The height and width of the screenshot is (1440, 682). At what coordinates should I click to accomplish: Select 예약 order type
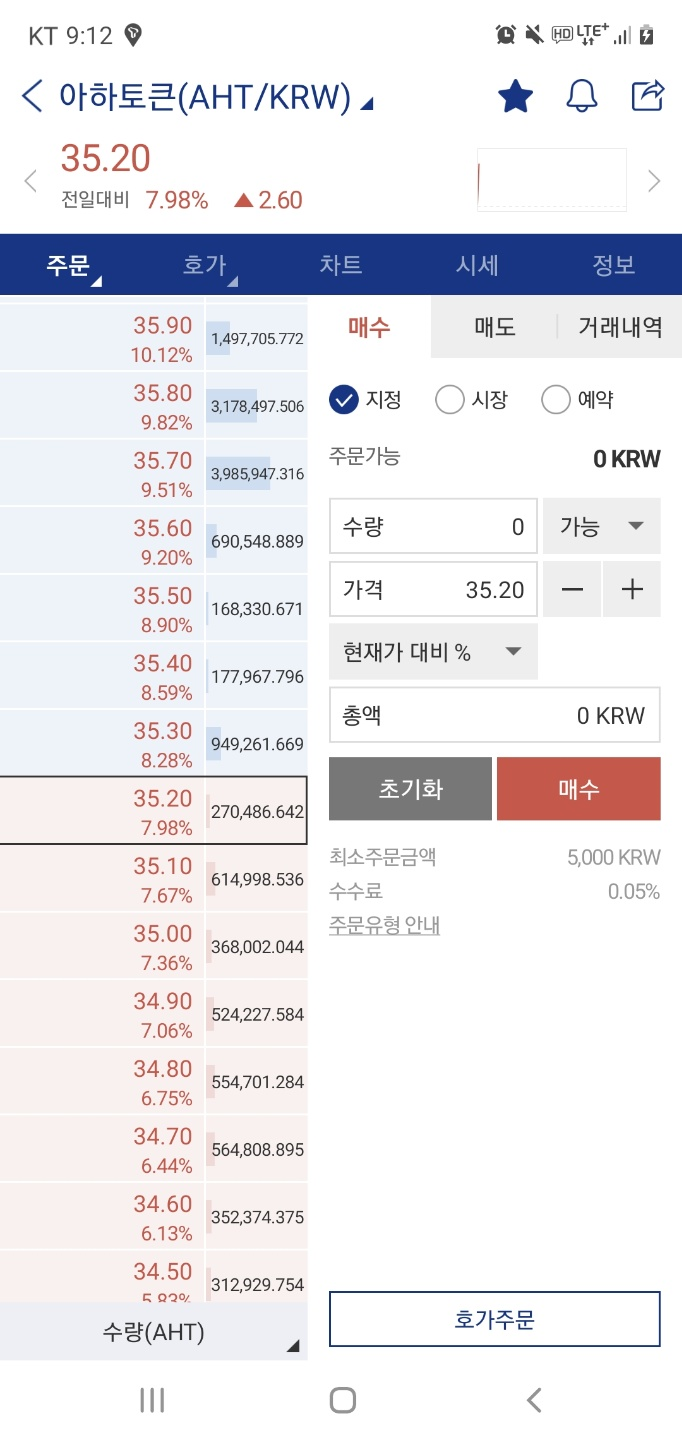577,400
